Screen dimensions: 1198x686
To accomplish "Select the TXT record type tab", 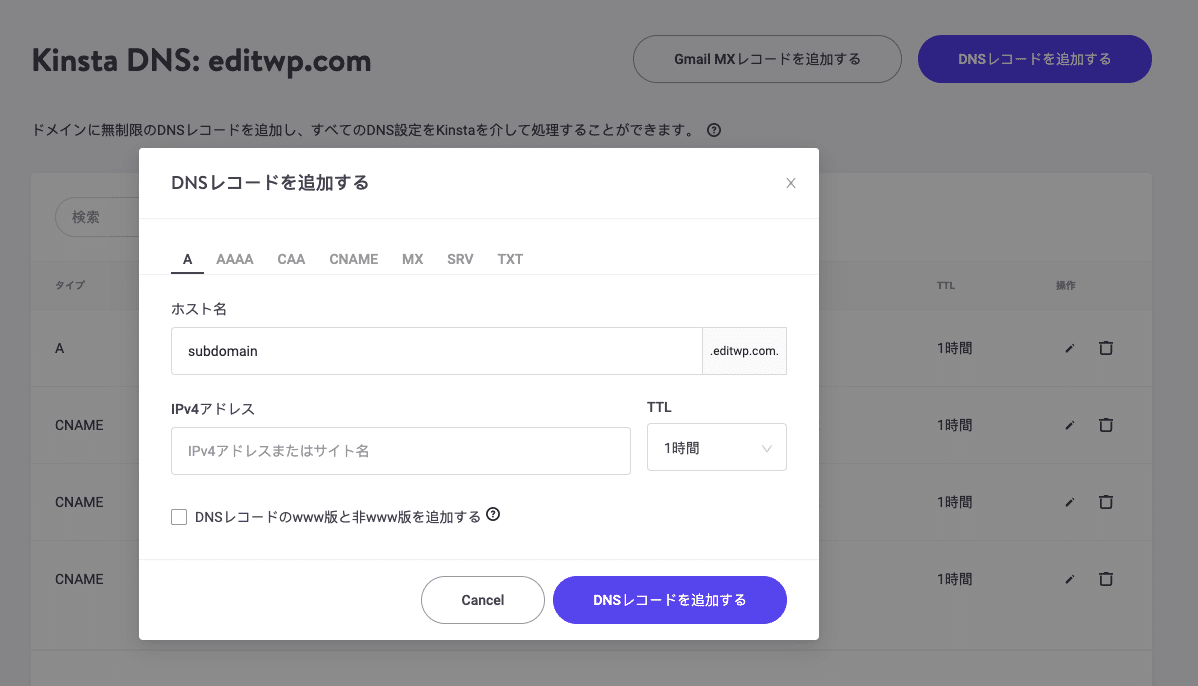I will click(510, 259).
